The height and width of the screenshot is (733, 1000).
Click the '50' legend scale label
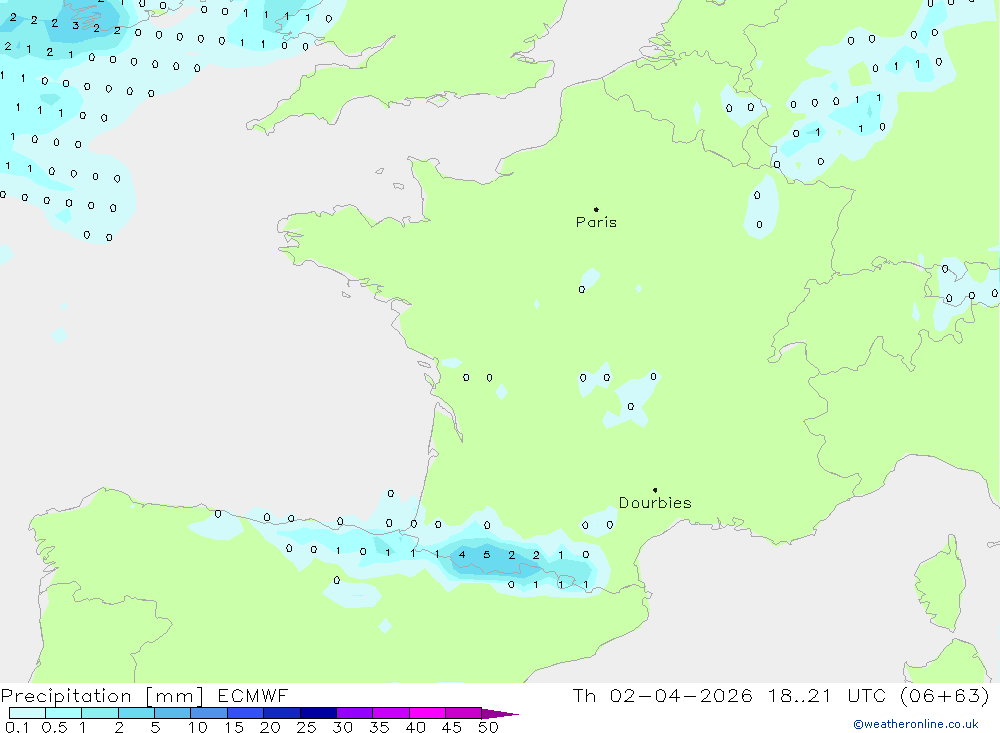point(488,727)
